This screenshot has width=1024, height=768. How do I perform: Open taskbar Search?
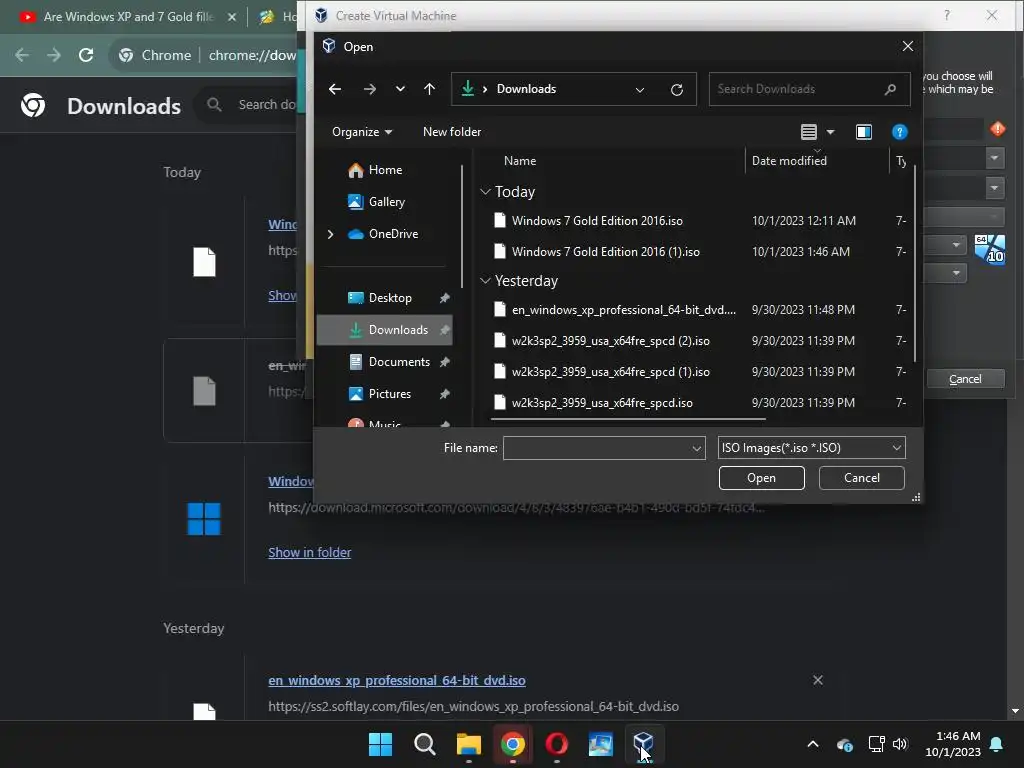424,744
